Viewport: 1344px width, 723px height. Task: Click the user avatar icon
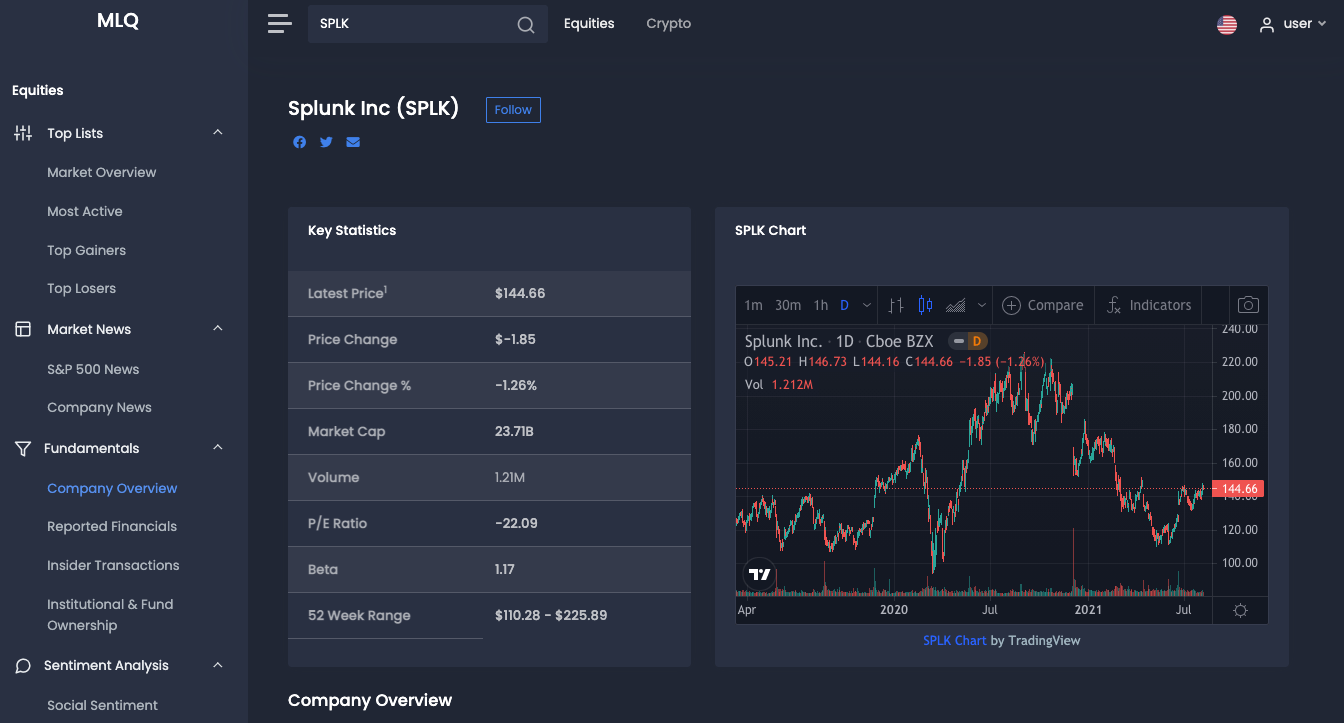(x=1267, y=24)
